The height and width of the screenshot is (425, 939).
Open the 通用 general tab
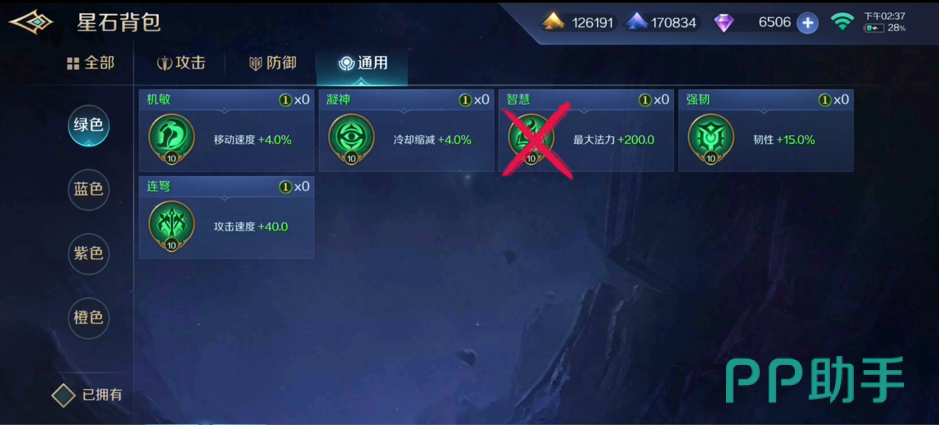click(362, 63)
